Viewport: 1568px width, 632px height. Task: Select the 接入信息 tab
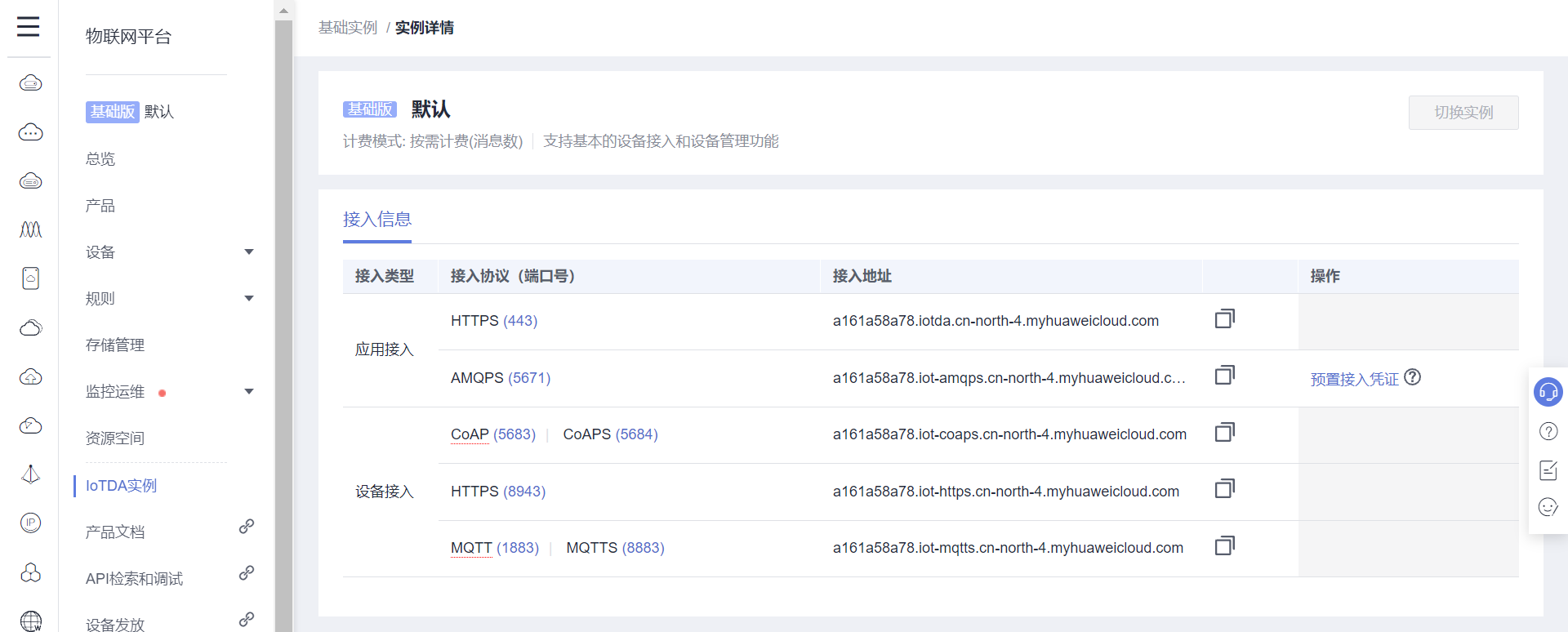tap(377, 220)
